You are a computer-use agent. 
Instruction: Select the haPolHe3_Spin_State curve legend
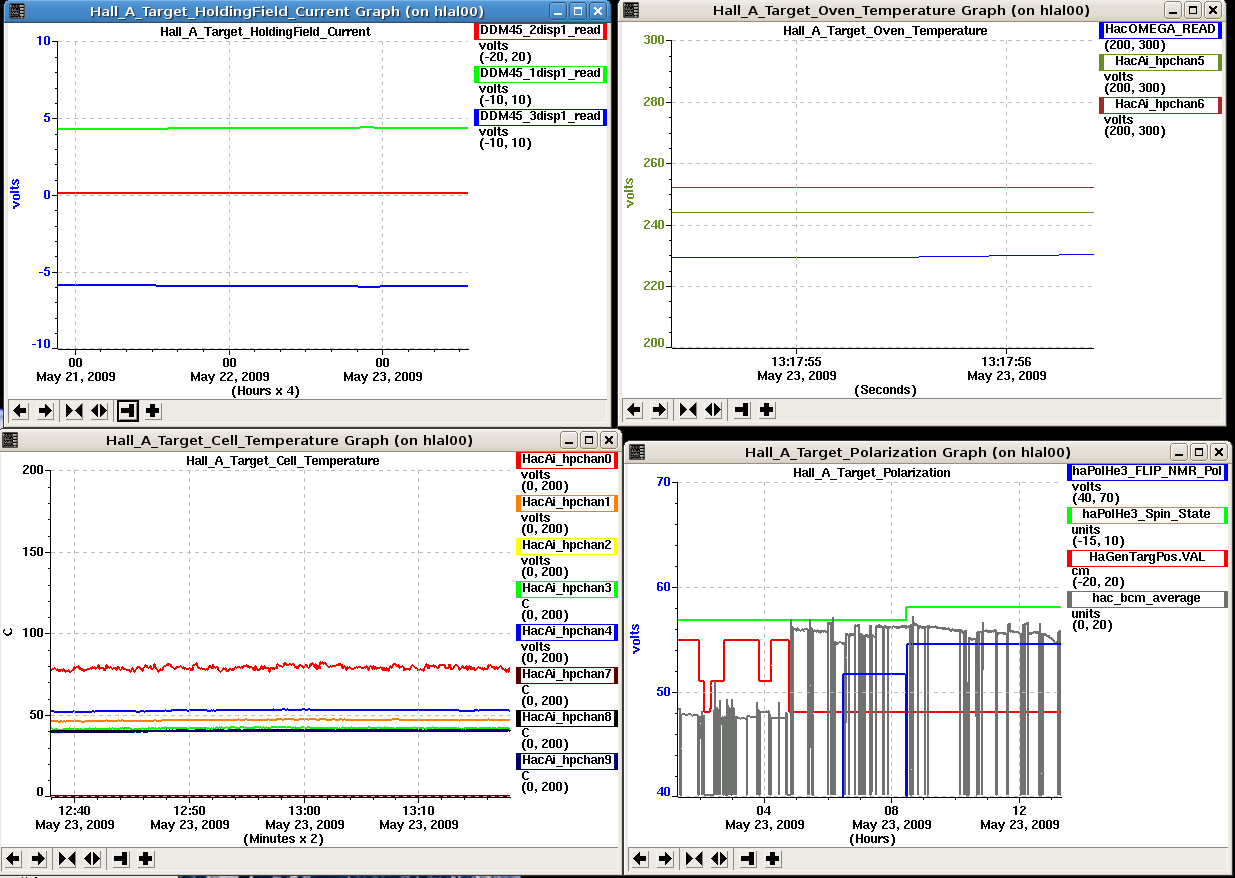(1147, 515)
